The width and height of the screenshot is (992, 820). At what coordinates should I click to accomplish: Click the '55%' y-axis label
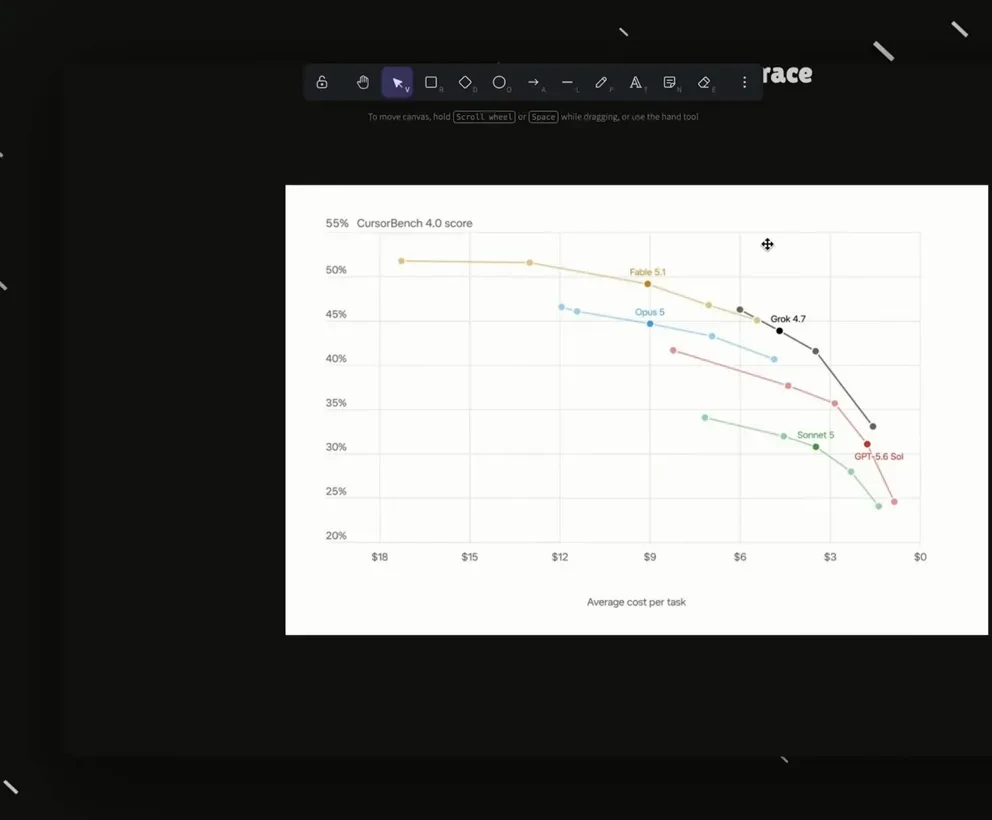tap(337, 223)
